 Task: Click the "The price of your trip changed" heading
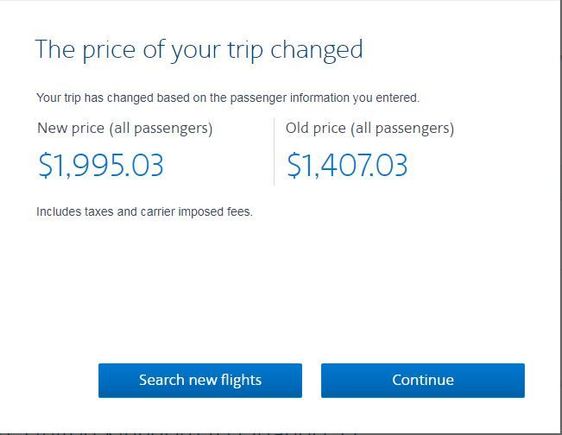click(199, 51)
